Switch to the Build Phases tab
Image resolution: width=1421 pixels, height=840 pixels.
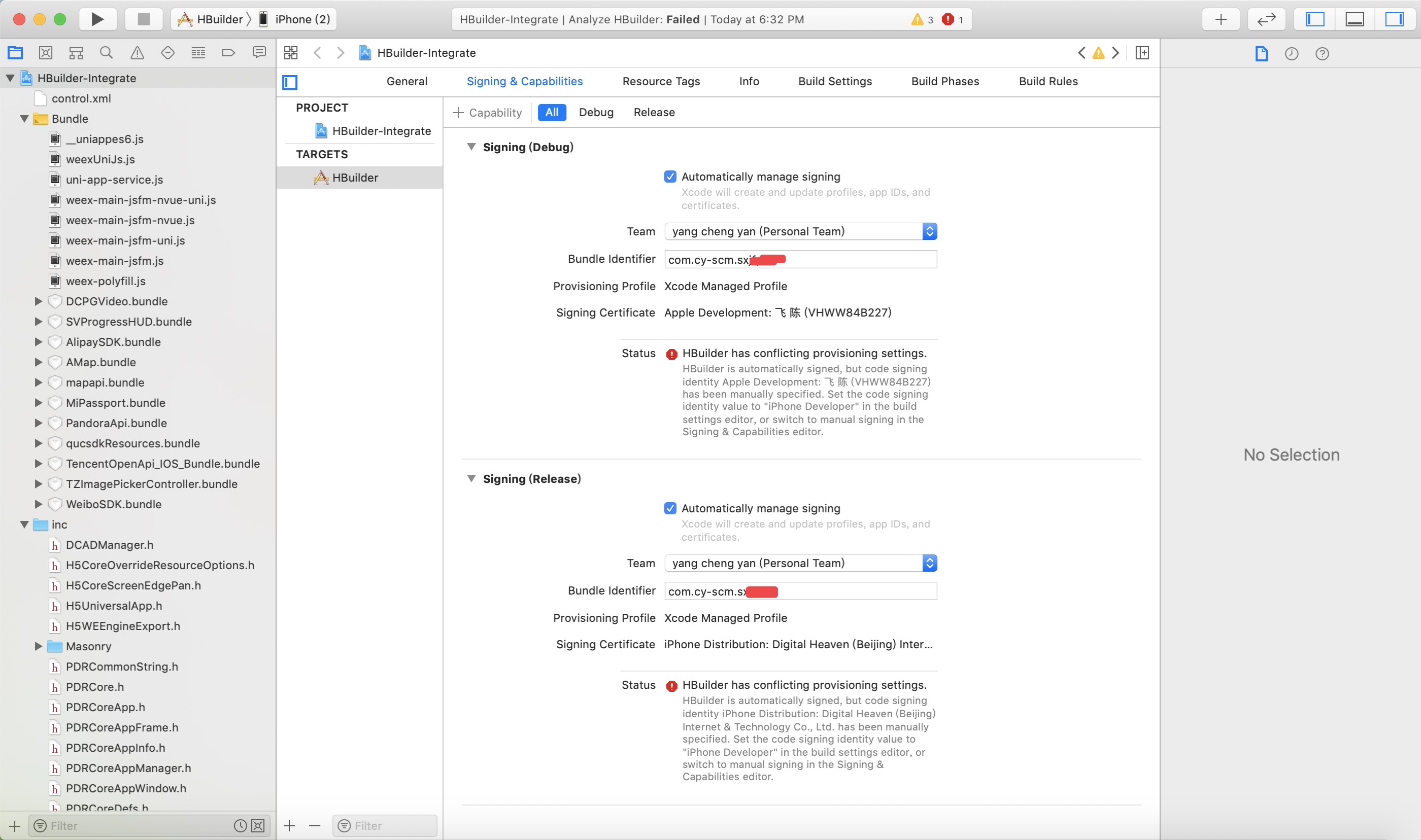coord(945,82)
